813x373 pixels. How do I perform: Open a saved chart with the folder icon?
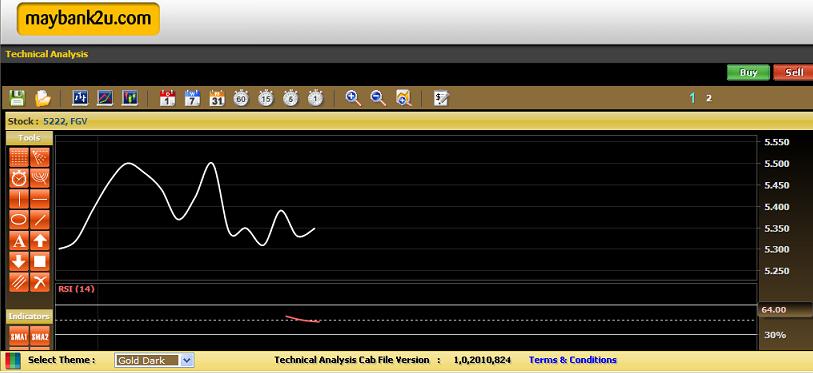point(43,98)
